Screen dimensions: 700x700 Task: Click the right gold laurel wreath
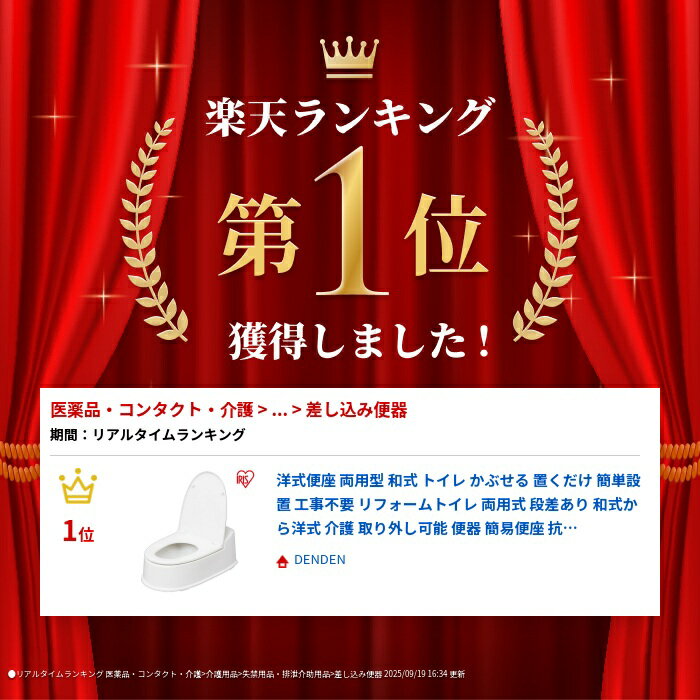(x=546, y=229)
